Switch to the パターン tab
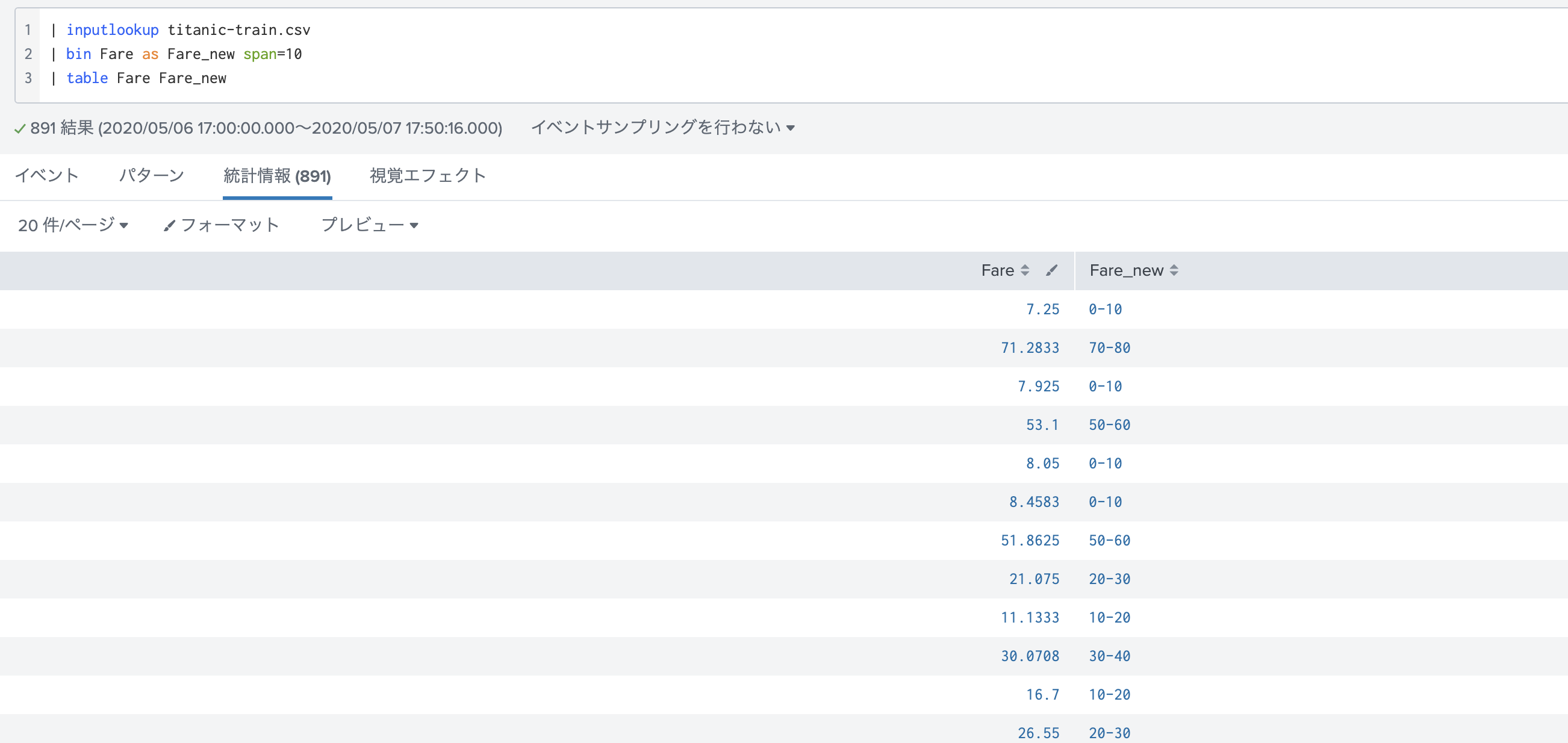 [x=151, y=176]
